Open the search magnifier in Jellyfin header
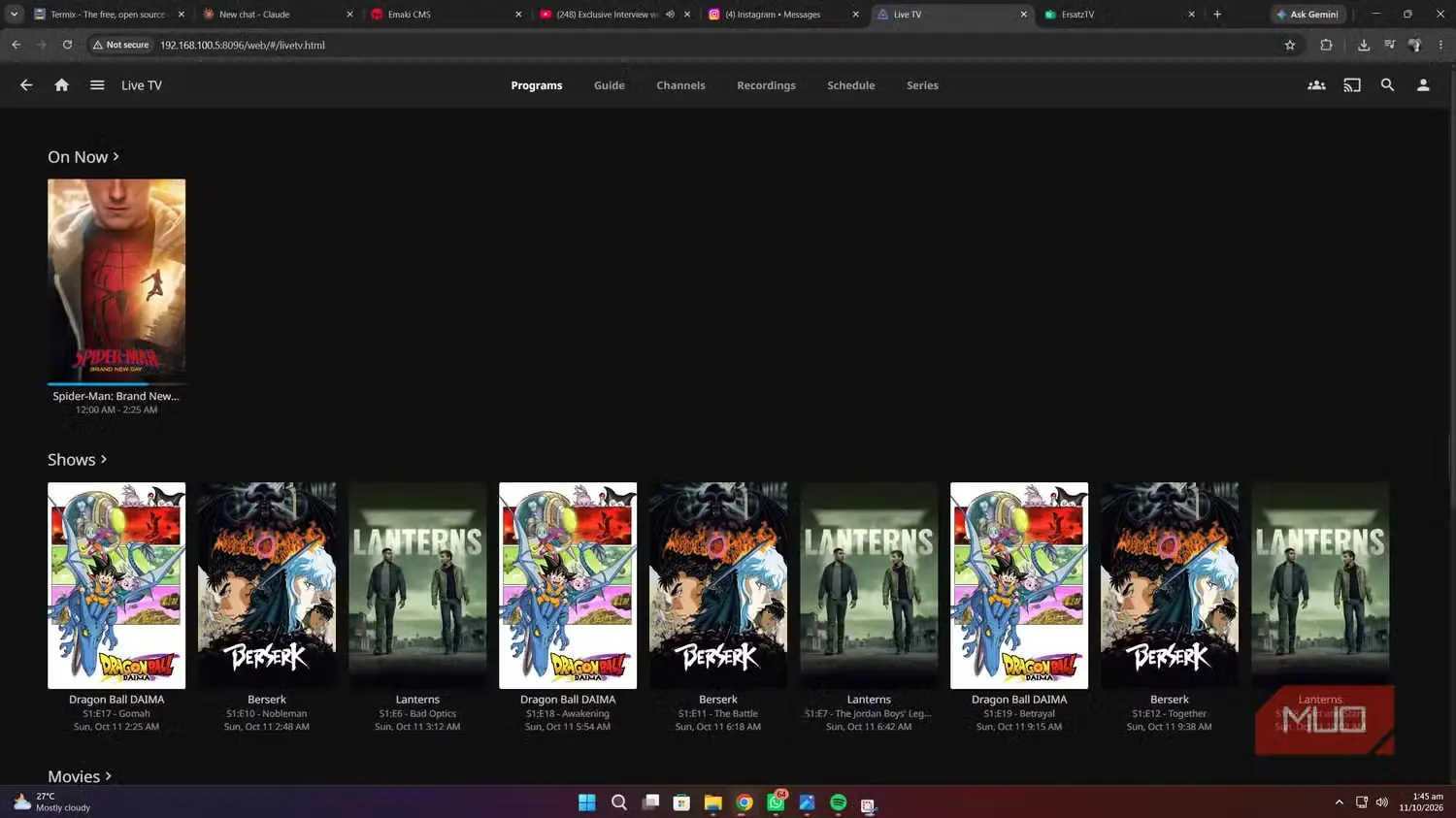This screenshot has width=1456, height=818. point(1387,85)
